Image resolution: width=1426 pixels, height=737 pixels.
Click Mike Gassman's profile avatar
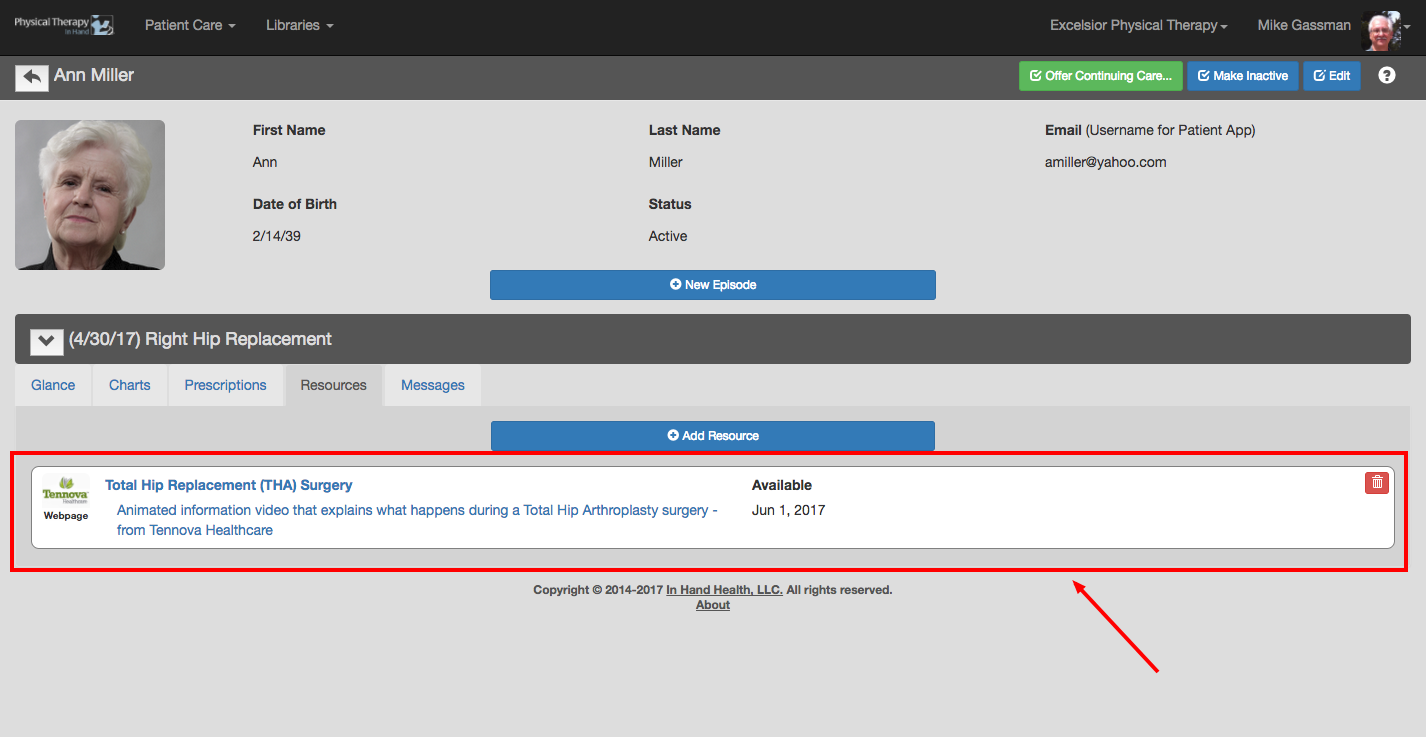tap(1383, 30)
